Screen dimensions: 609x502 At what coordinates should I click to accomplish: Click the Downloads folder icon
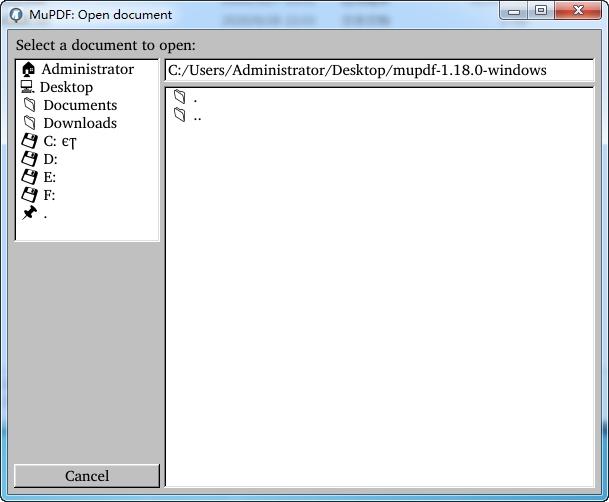click(x=30, y=123)
